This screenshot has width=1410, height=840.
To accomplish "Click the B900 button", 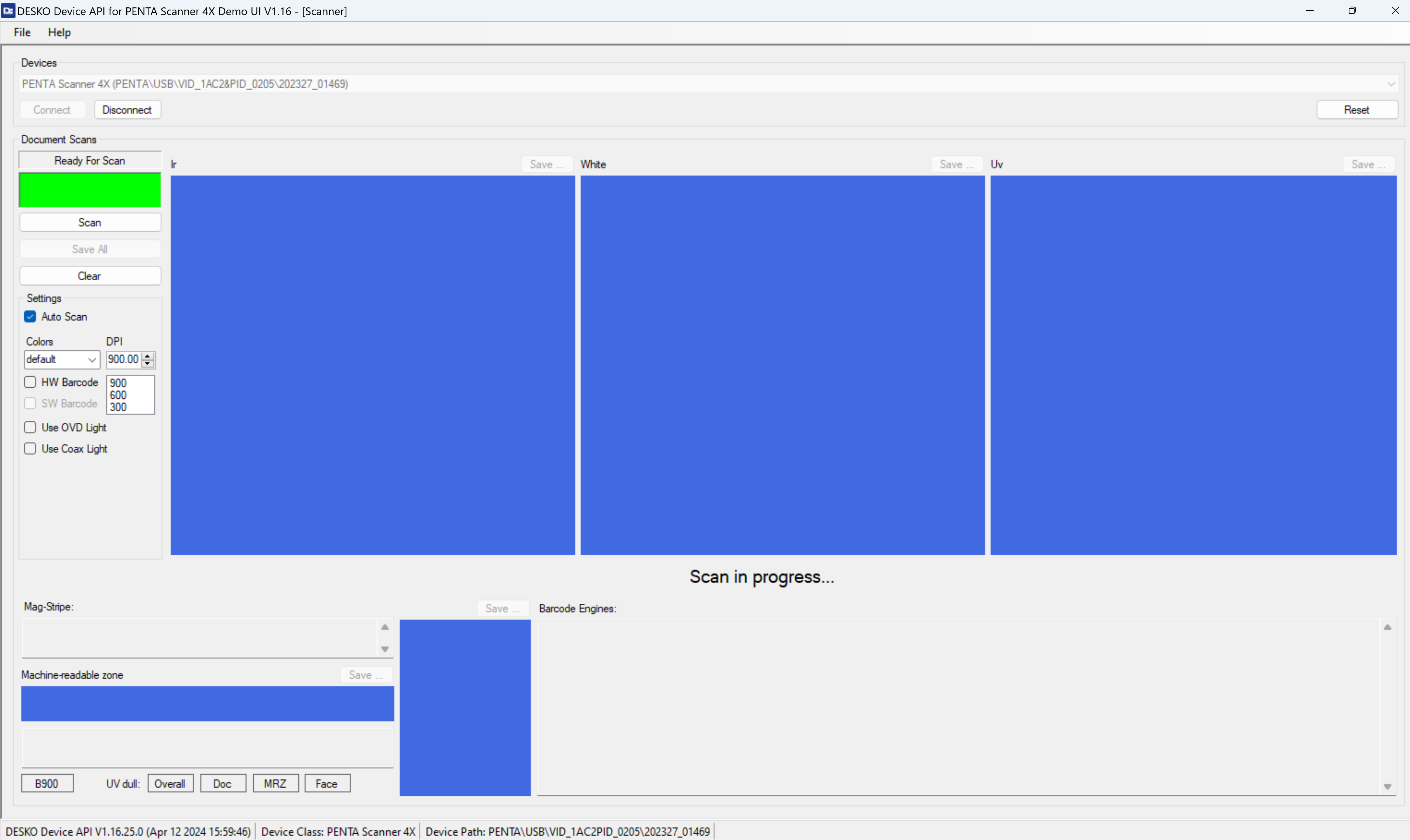I will click(47, 784).
